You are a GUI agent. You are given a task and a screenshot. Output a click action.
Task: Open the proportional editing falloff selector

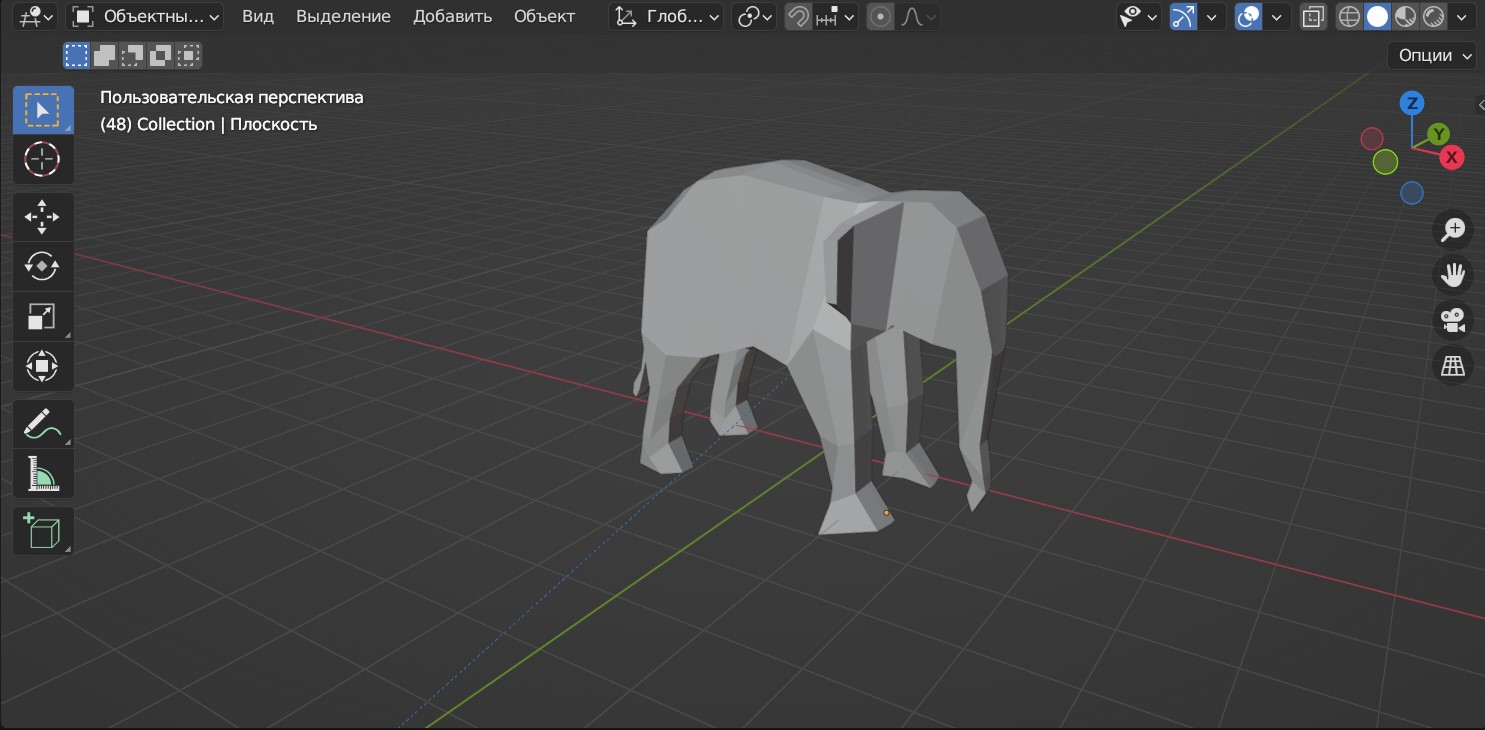pos(918,16)
